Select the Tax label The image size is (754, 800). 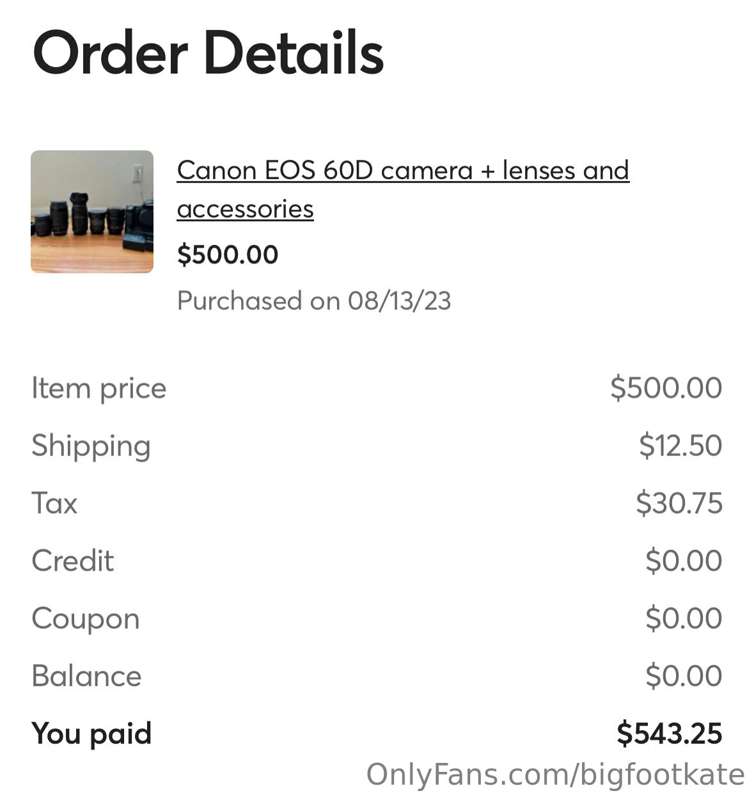(55, 503)
